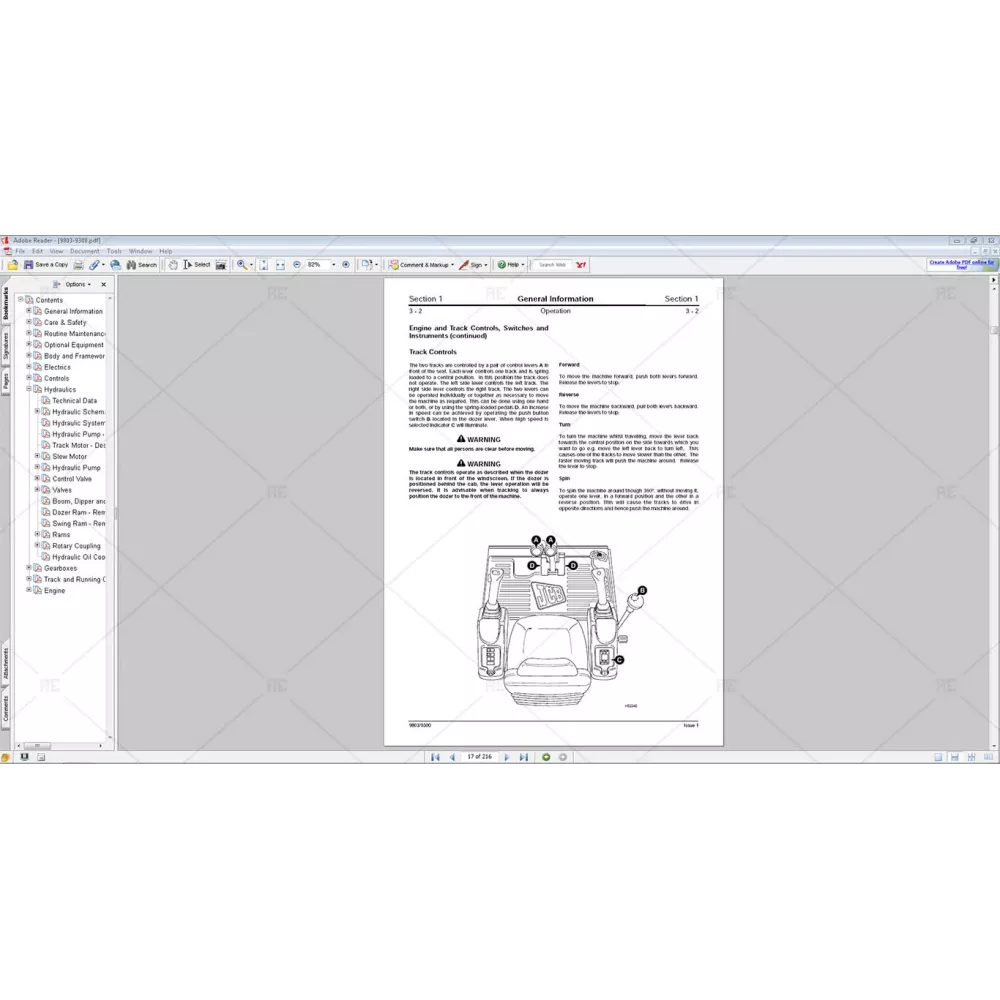Expand the Gearboxes bookmark
Screen dimensions: 1000x1000
(x=29, y=568)
